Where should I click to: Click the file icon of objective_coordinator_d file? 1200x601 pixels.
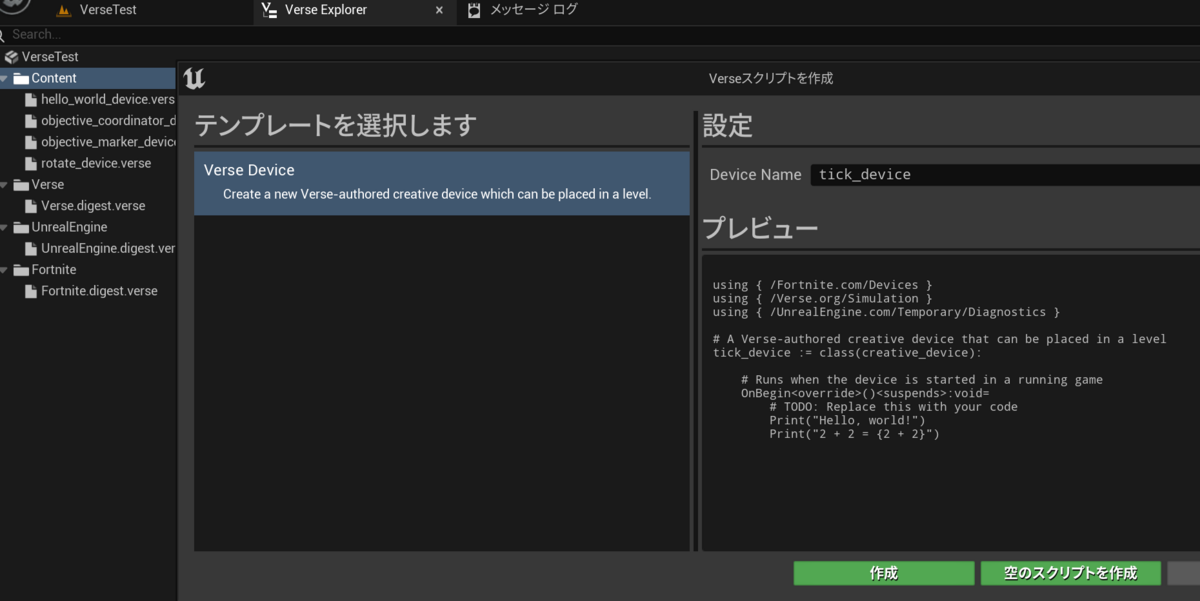(x=32, y=121)
